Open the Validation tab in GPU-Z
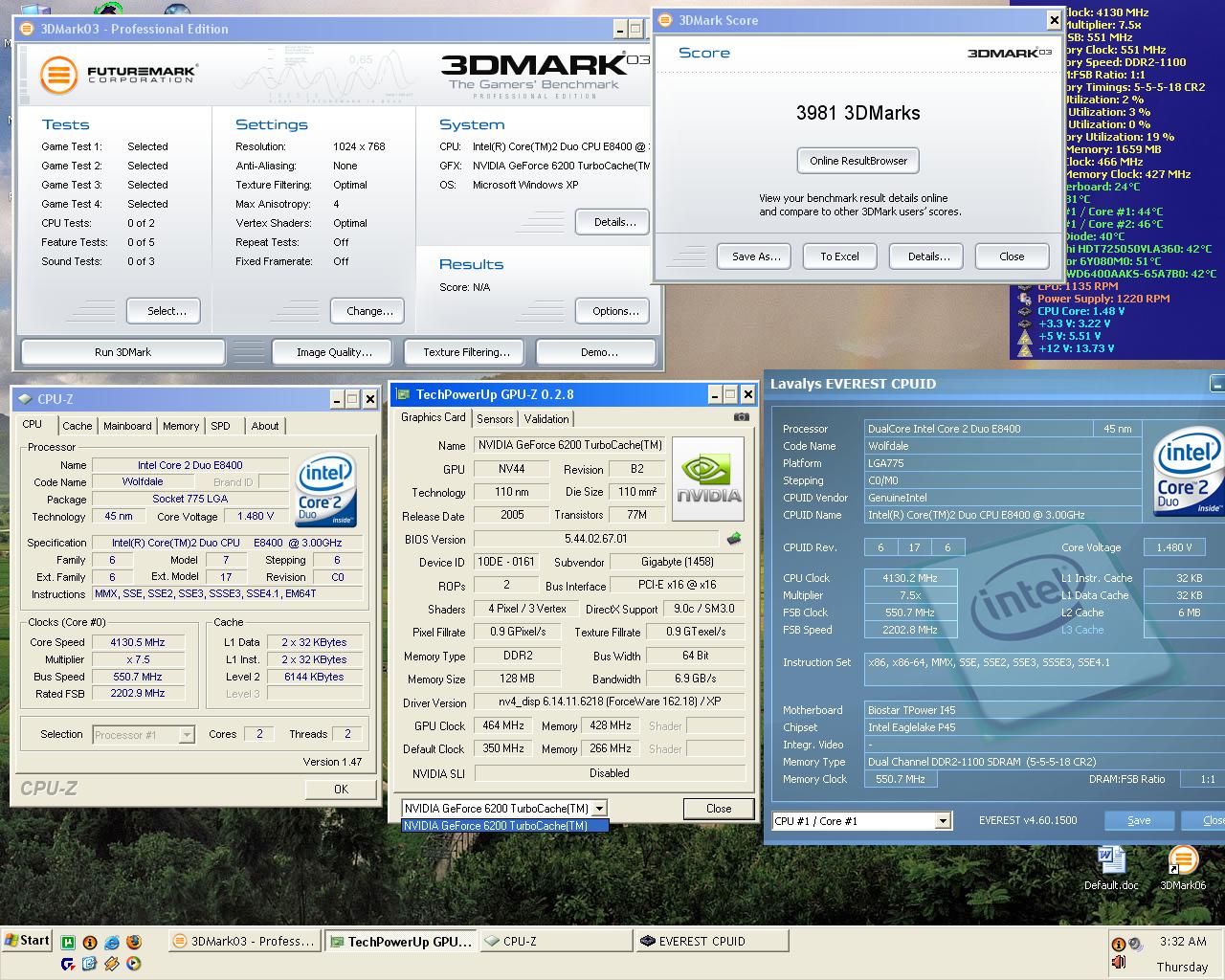This screenshot has height=980, width=1225. tap(546, 419)
